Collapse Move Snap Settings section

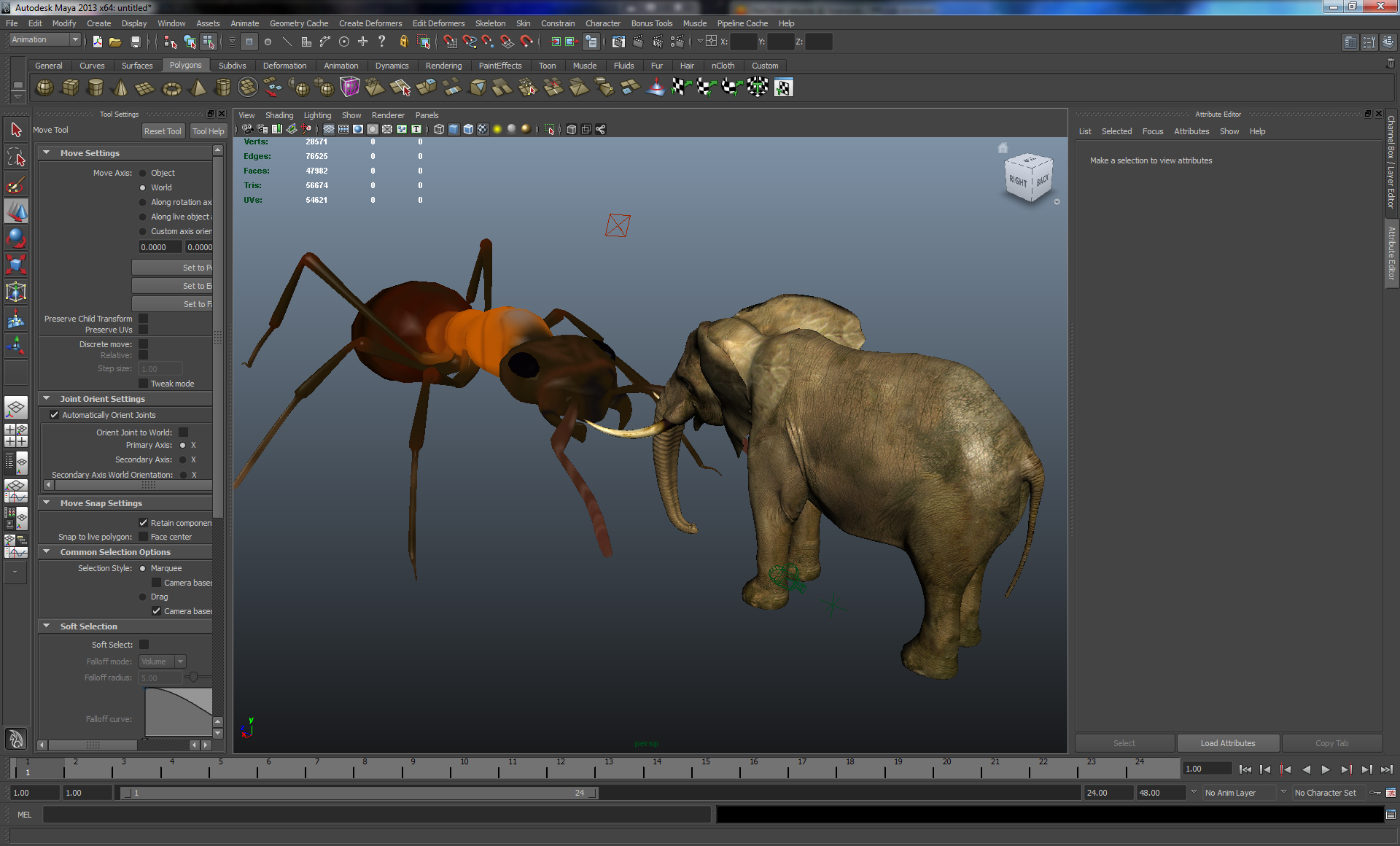(x=47, y=503)
